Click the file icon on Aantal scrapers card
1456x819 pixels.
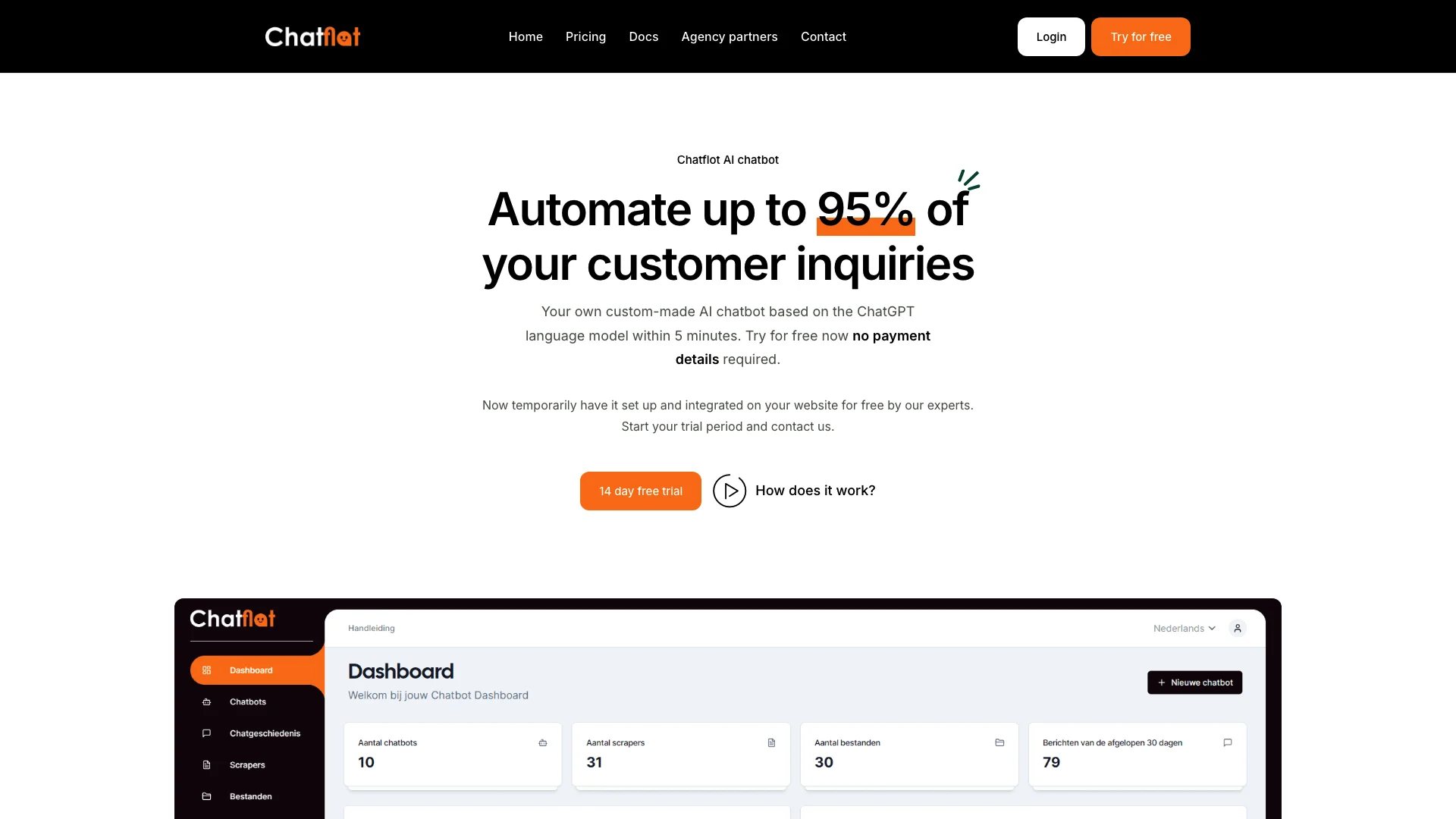[771, 743]
